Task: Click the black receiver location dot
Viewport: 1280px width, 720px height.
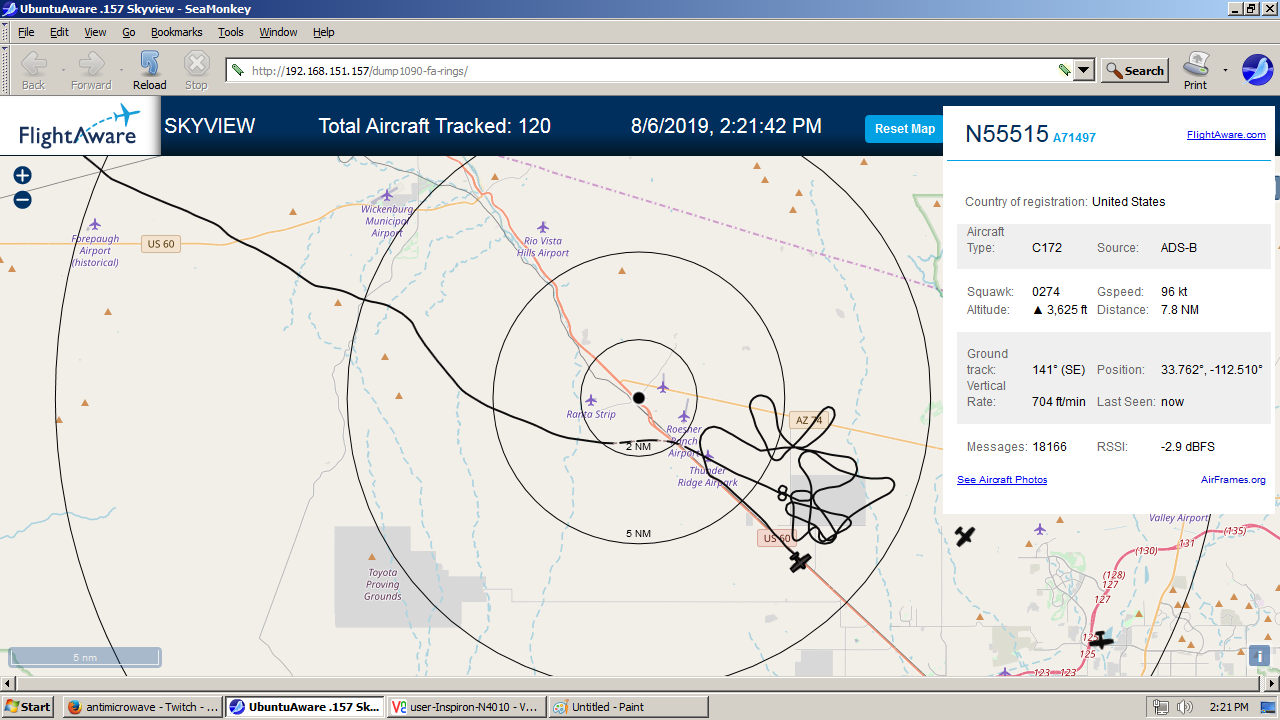Action: tap(639, 397)
